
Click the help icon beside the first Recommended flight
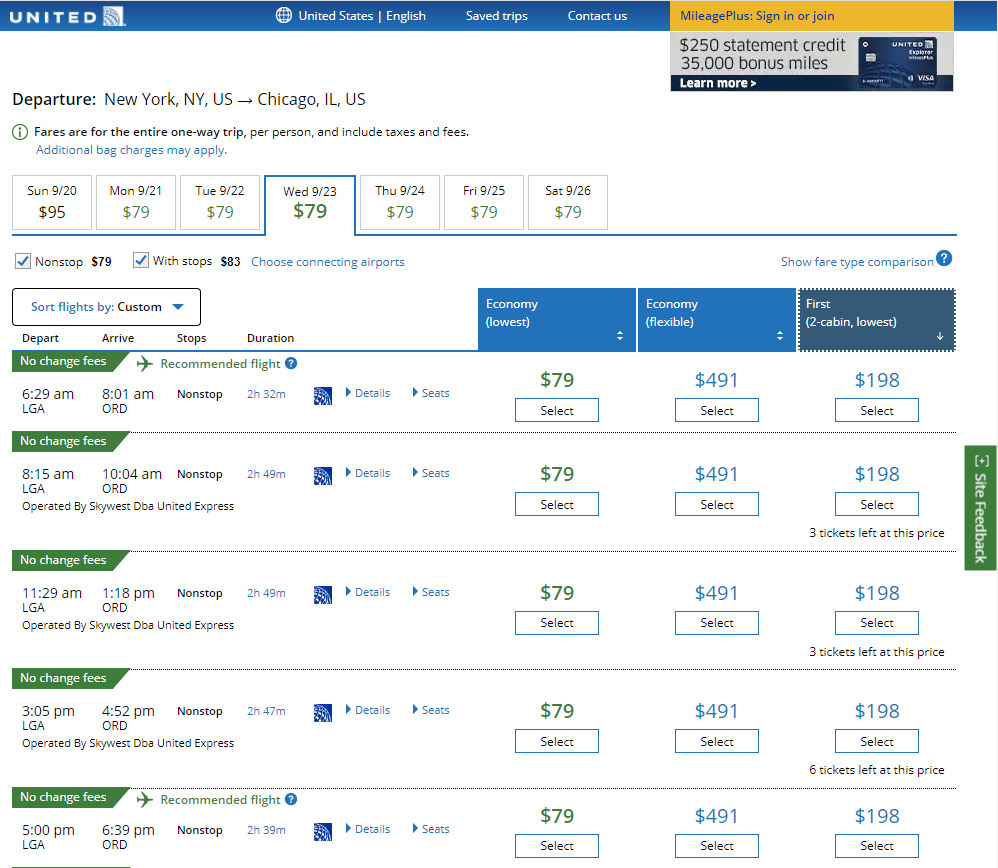[291, 363]
